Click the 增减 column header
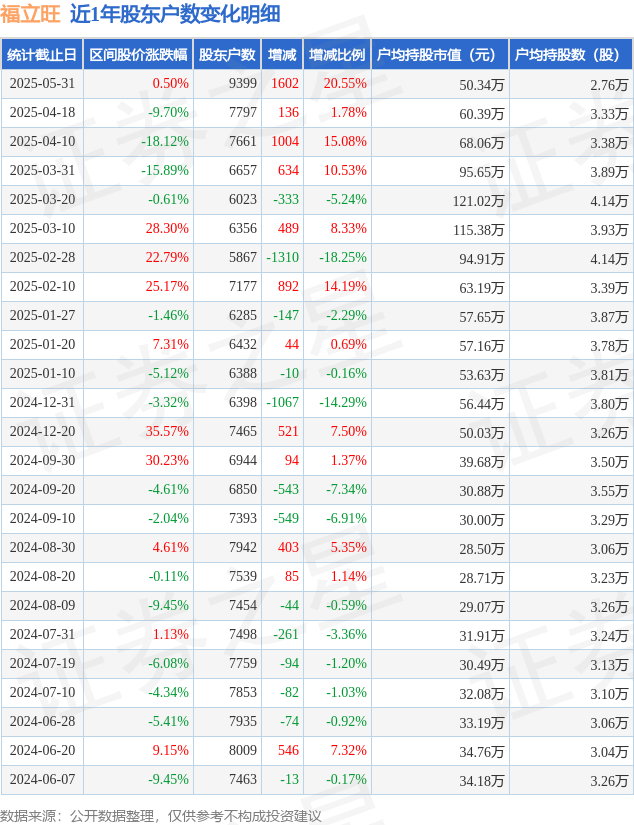Image resolution: width=634 pixels, height=825 pixels. pyautogui.click(x=282, y=55)
